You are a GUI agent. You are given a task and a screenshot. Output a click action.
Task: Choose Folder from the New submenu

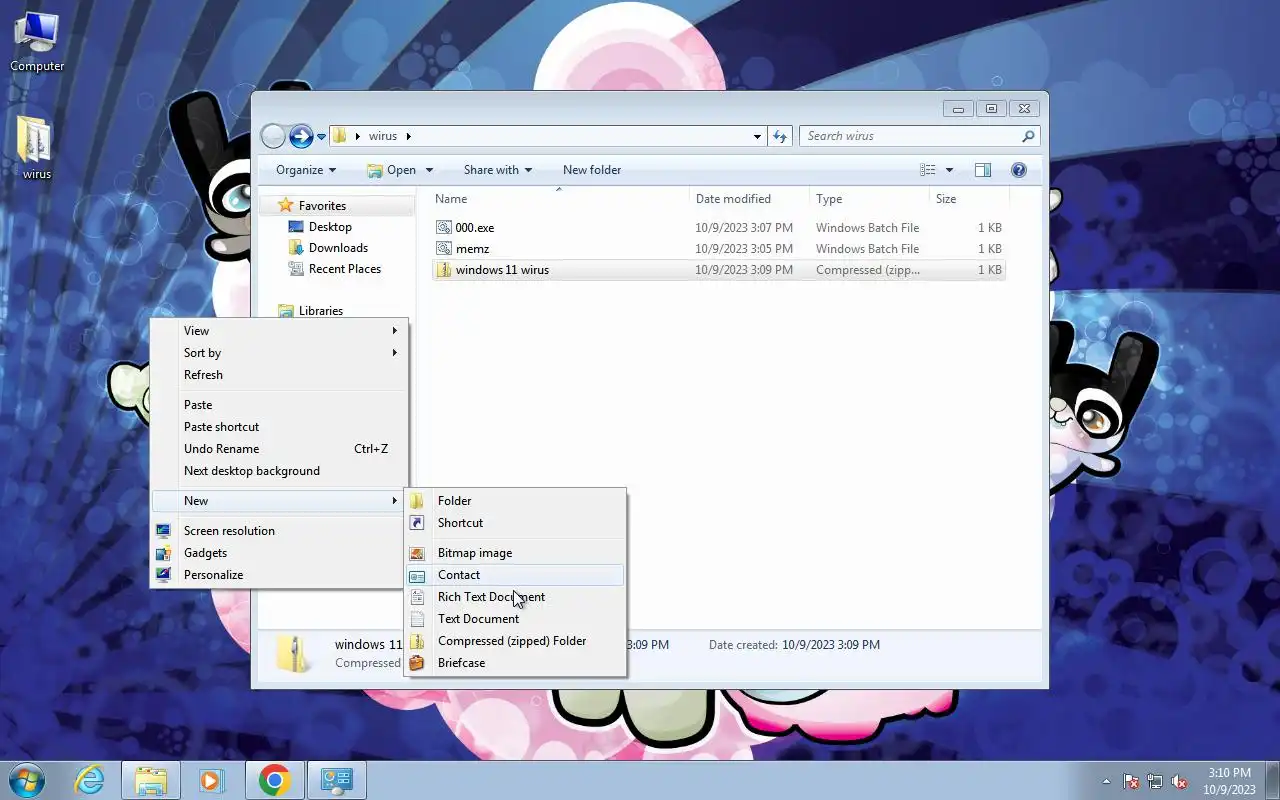click(515, 501)
